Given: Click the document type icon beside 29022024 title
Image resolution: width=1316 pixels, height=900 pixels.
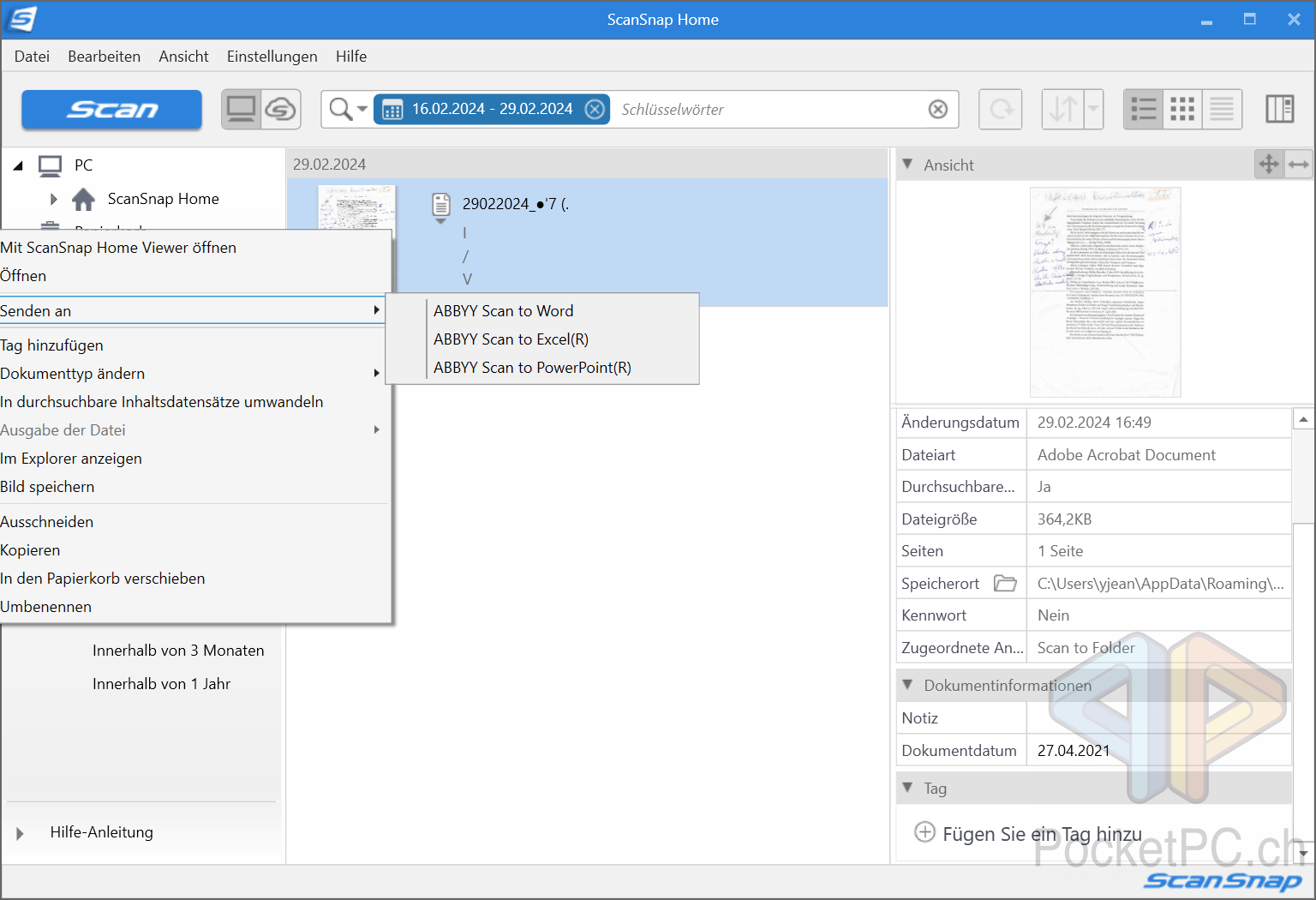Looking at the screenshot, I should point(441,204).
